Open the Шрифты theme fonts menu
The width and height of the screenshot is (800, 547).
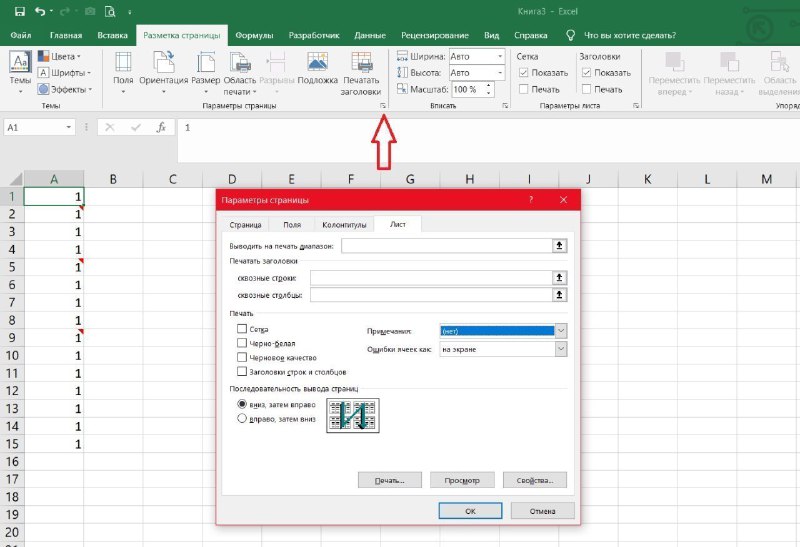(64, 72)
